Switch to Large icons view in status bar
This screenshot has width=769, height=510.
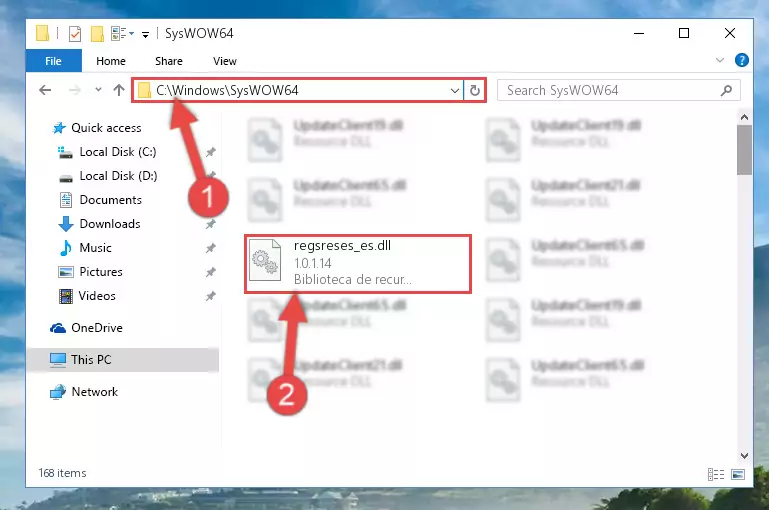pos(738,474)
